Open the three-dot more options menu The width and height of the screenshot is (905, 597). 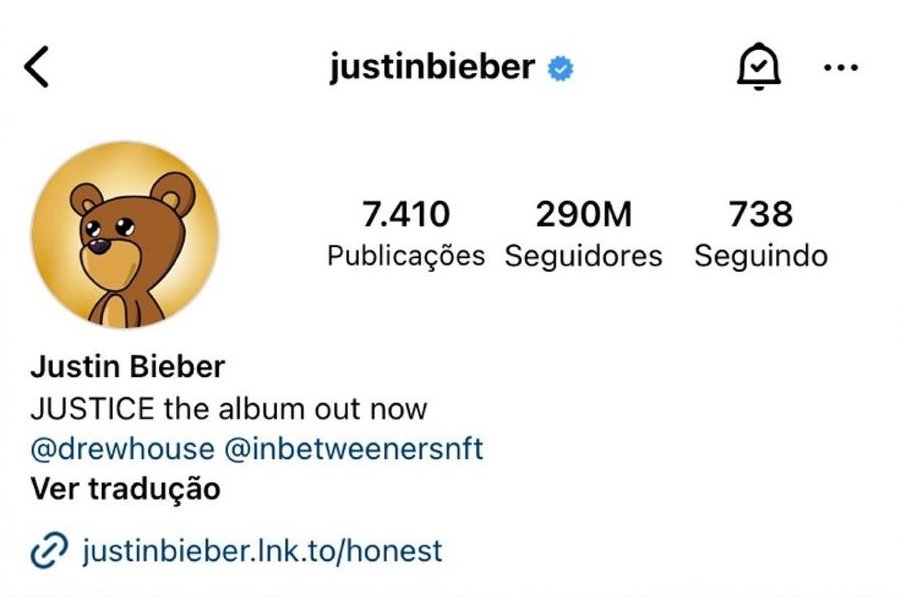tap(840, 68)
